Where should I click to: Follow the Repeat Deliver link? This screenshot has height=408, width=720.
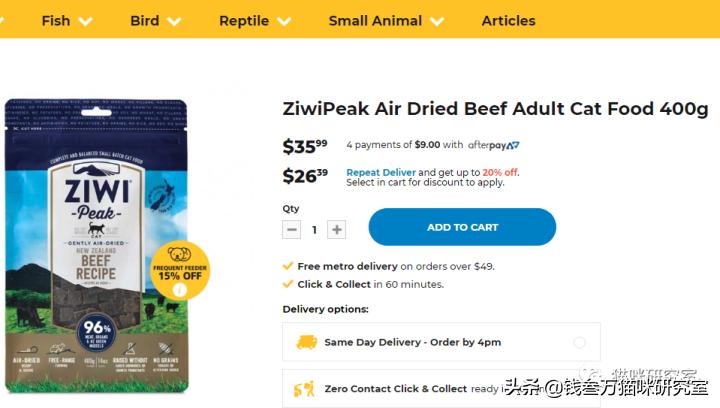coord(381,172)
